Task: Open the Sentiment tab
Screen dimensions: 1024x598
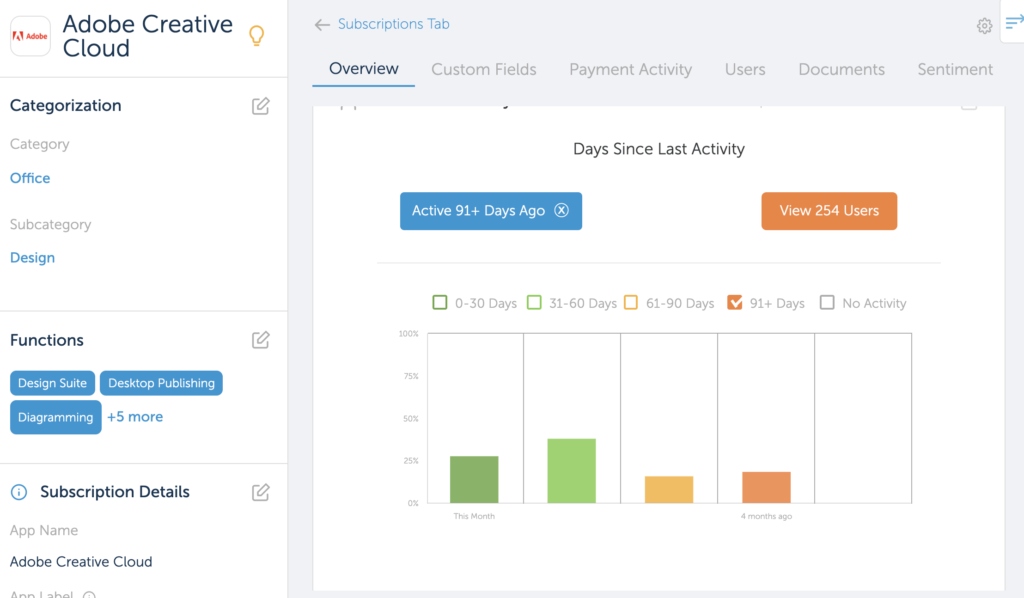Action: [x=955, y=69]
